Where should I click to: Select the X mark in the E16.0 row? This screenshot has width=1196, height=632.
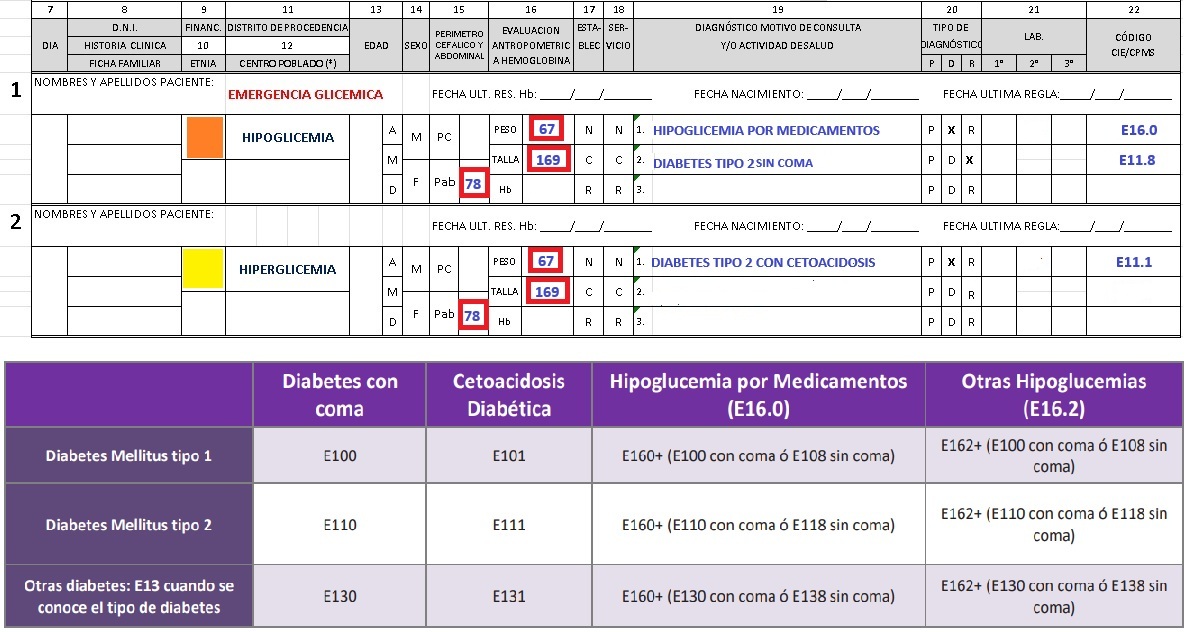952,130
